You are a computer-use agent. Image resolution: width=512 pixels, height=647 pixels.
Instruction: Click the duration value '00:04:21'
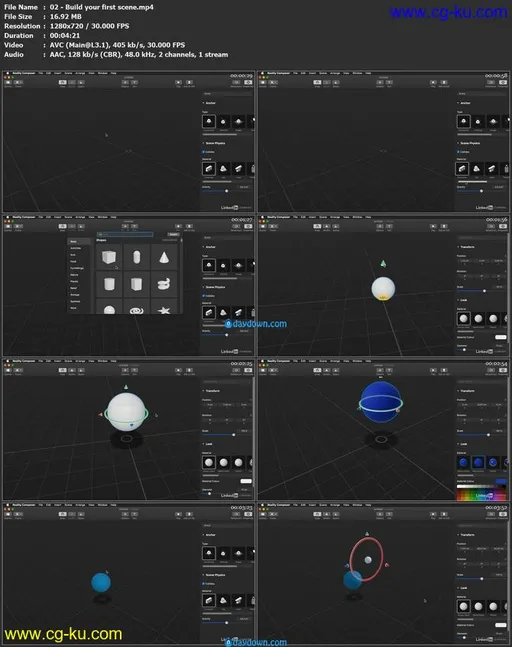pos(65,35)
